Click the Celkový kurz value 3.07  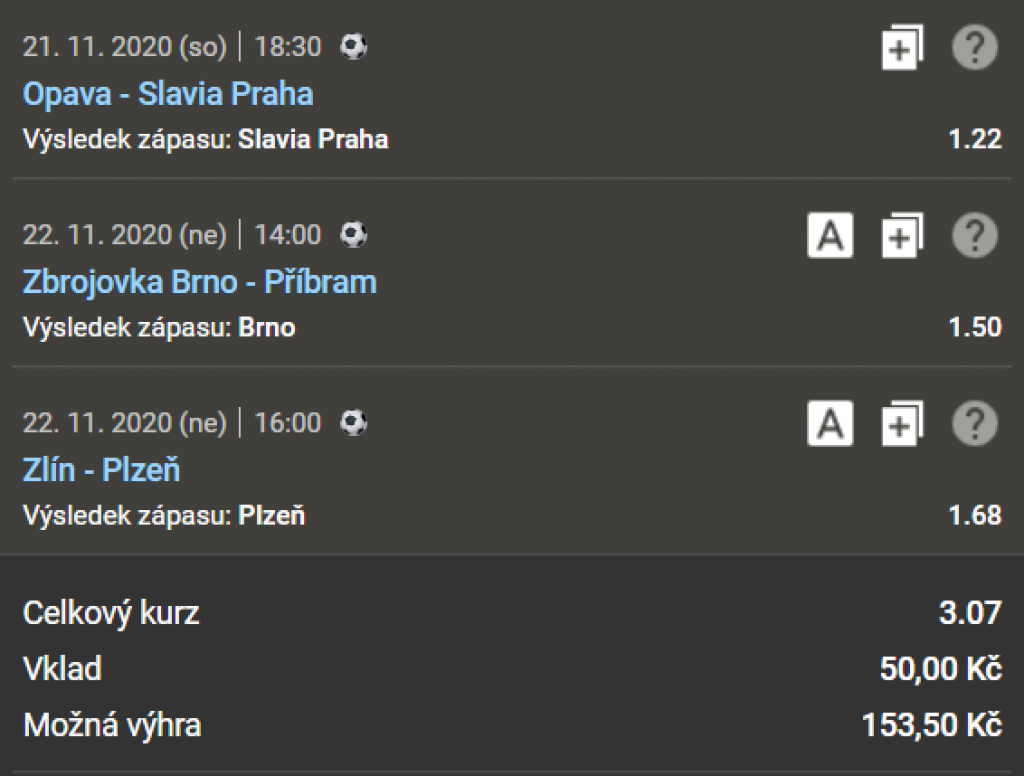(x=970, y=612)
